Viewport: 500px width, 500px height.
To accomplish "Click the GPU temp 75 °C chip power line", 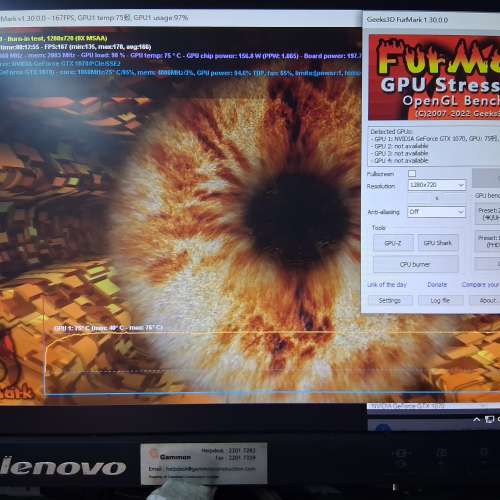I will pos(180,56).
